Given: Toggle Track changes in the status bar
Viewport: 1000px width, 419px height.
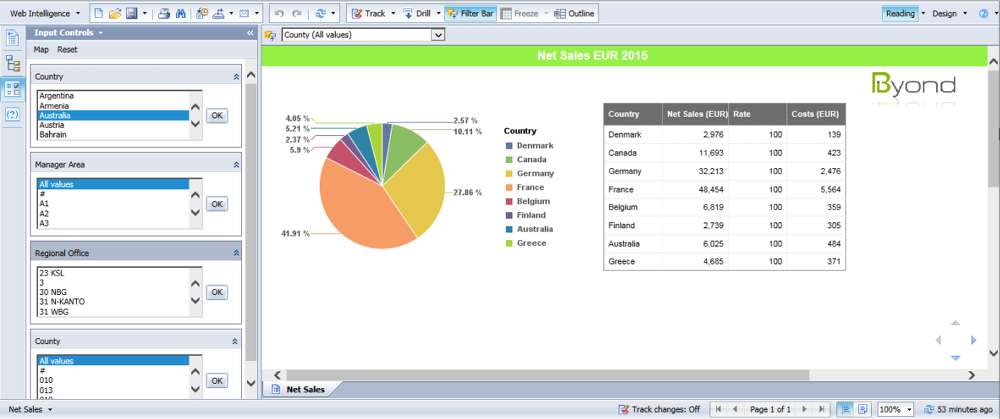Looking at the screenshot, I should pyautogui.click(x=659, y=409).
